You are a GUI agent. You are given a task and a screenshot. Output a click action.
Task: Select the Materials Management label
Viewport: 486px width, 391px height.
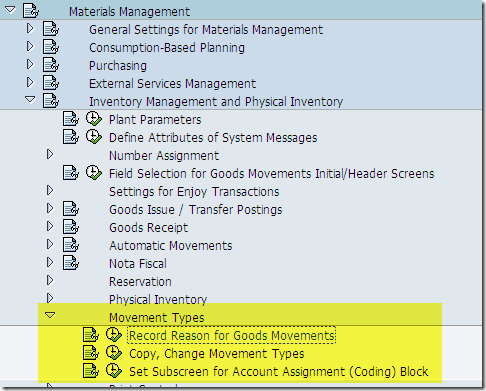[129, 12]
